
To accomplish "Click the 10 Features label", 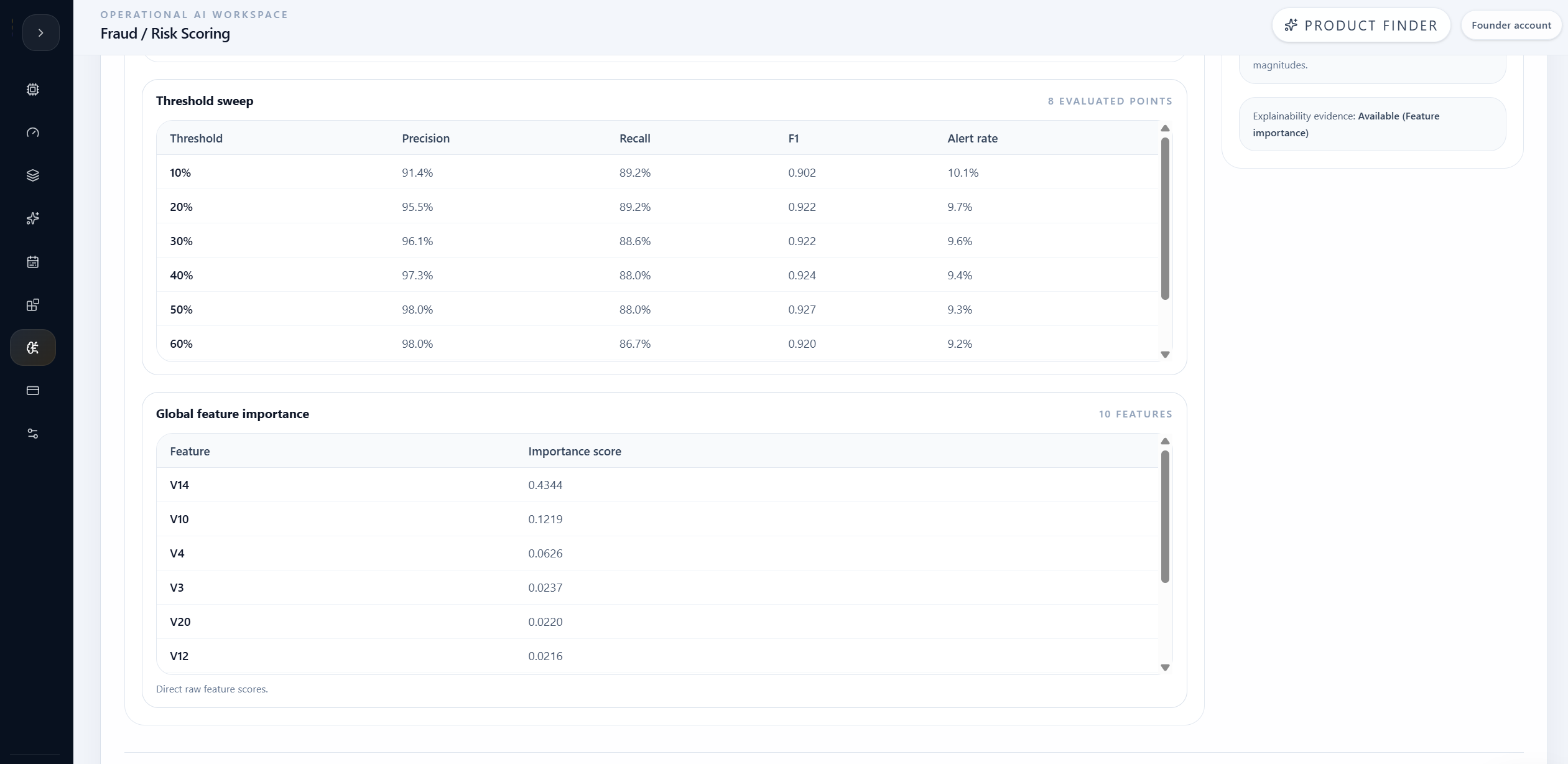I will click(x=1135, y=414).
